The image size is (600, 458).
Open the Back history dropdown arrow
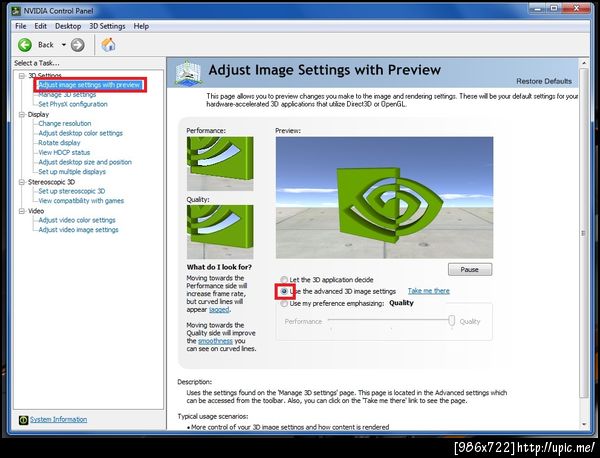[64, 45]
